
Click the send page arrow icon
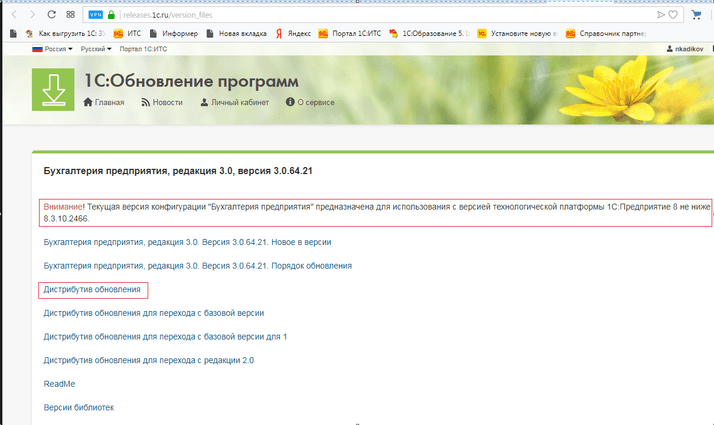click(x=661, y=15)
